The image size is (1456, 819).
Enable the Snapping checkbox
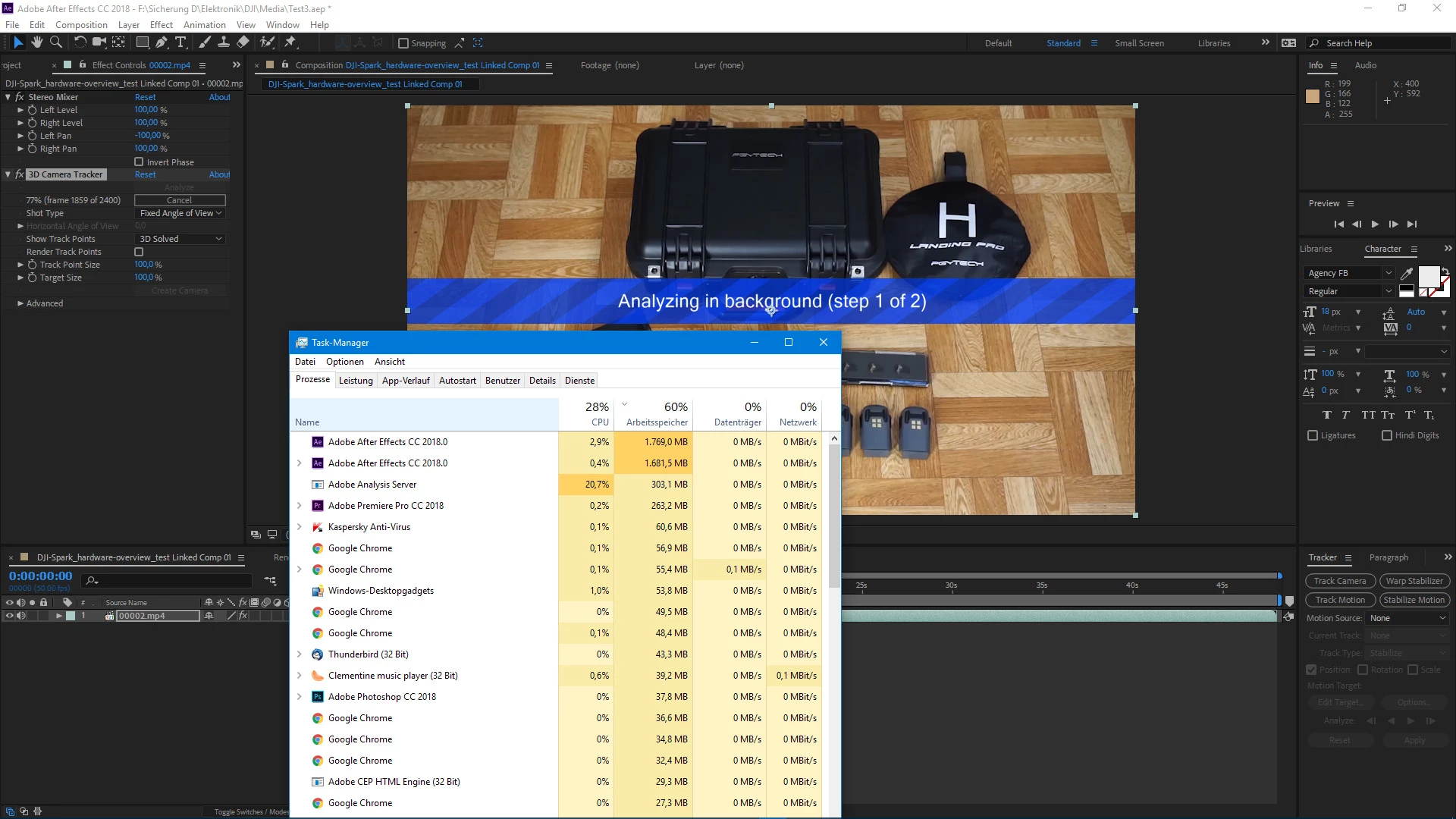point(403,43)
